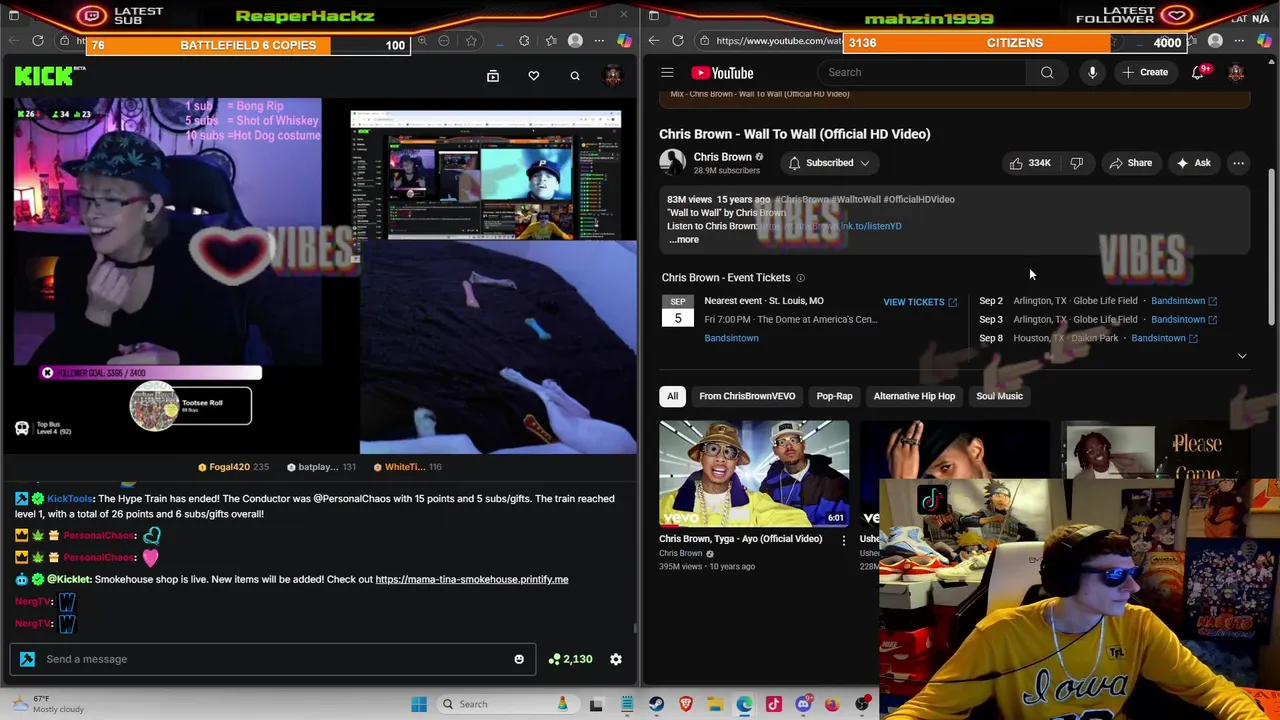Open options for the Ayo video card

[843, 540]
